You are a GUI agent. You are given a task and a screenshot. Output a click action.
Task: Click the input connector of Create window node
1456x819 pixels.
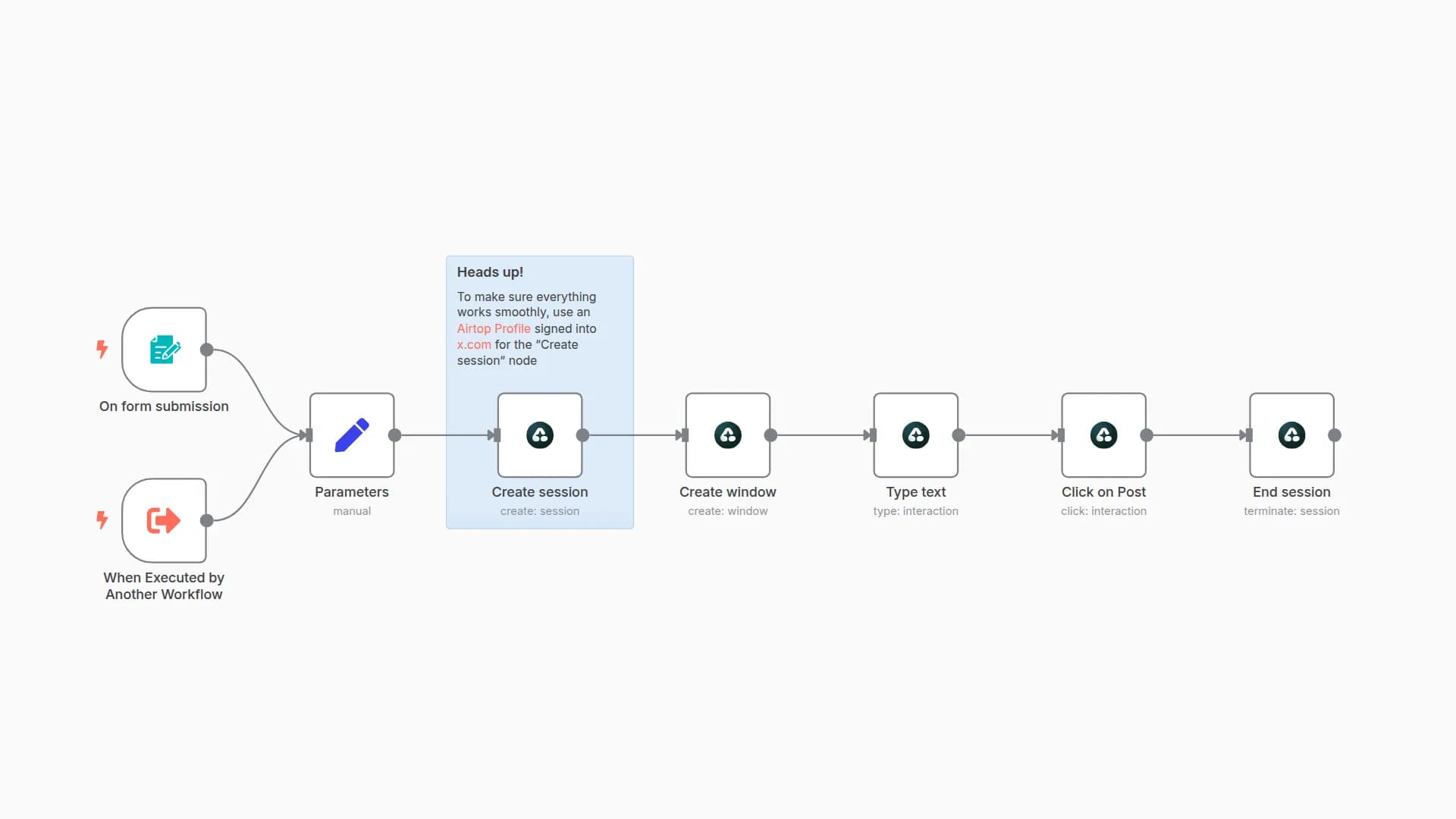pyautogui.click(x=685, y=435)
